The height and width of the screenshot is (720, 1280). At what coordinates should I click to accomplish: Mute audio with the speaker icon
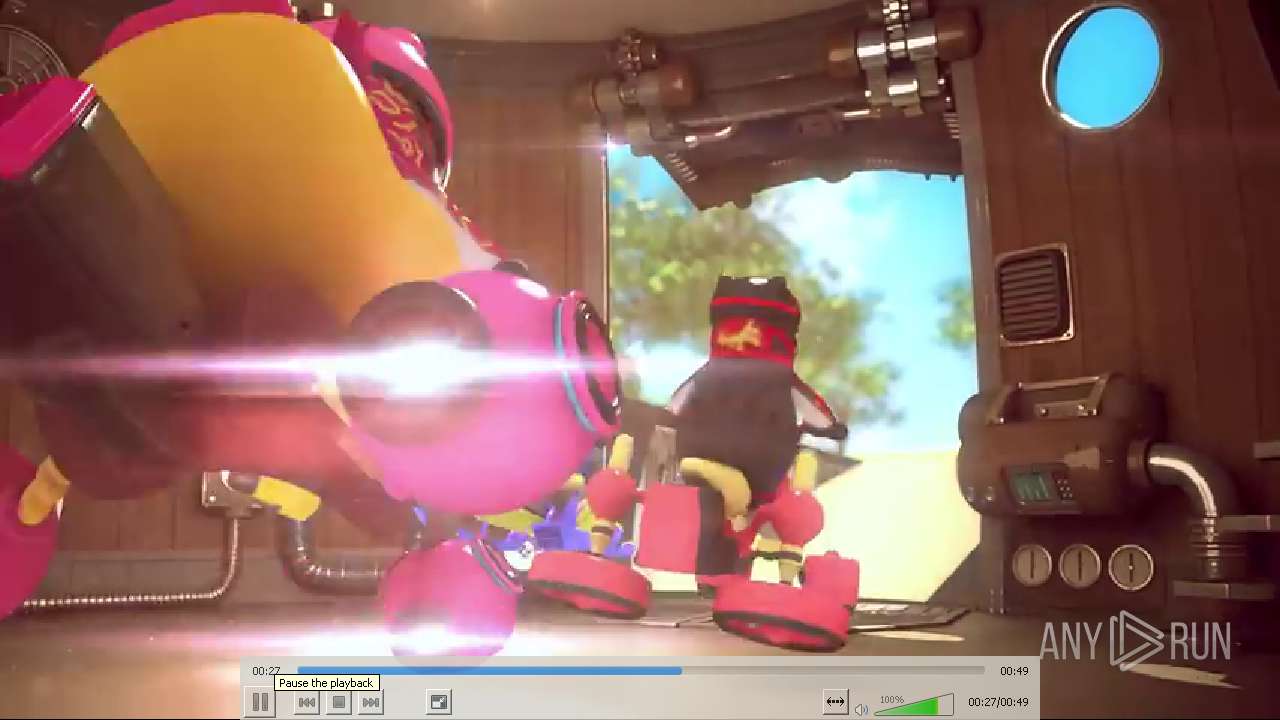pyautogui.click(x=861, y=709)
